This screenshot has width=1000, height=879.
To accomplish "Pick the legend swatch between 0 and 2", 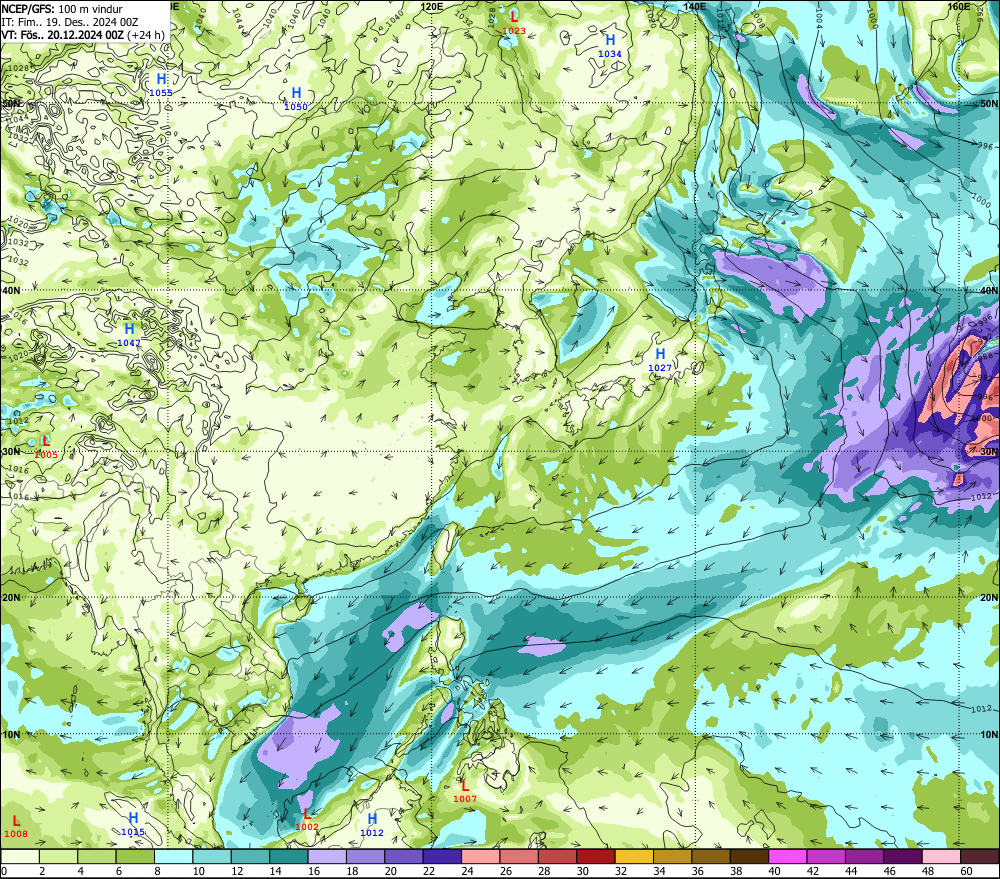I will [20, 856].
